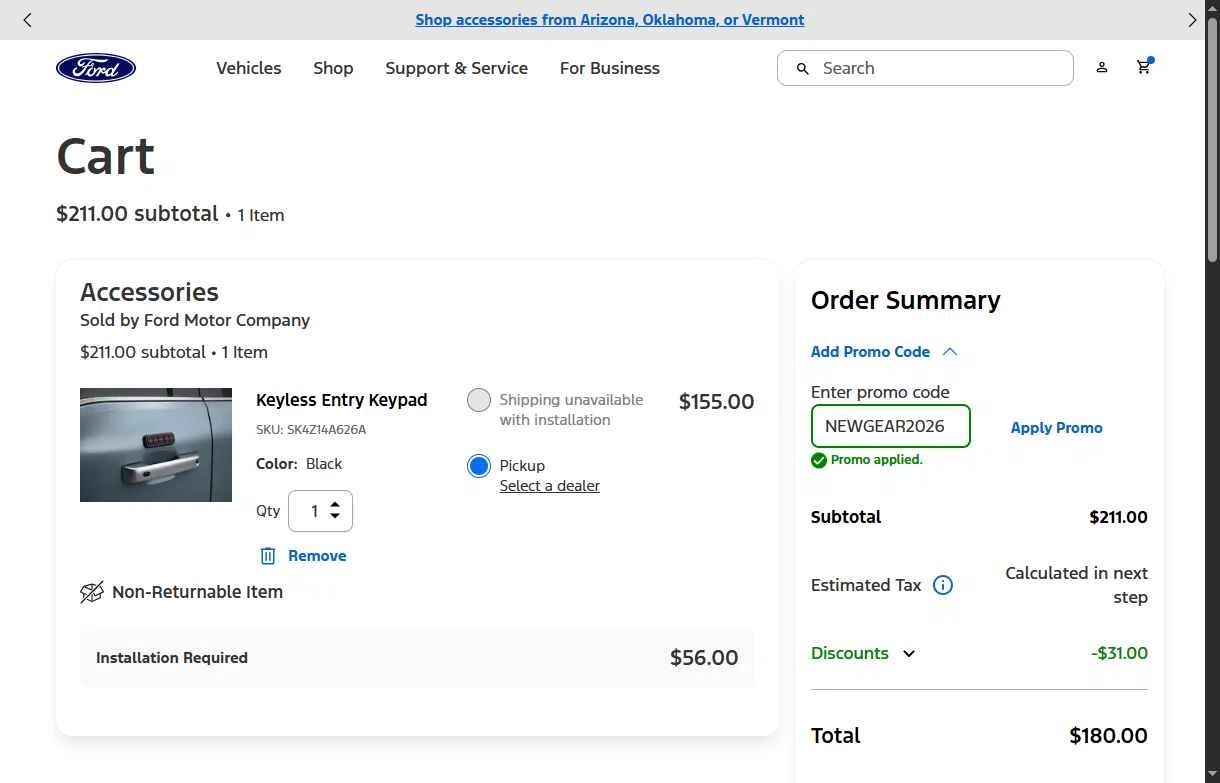
Task: Click the Select a dealer link
Action: (x=550, y=486)
